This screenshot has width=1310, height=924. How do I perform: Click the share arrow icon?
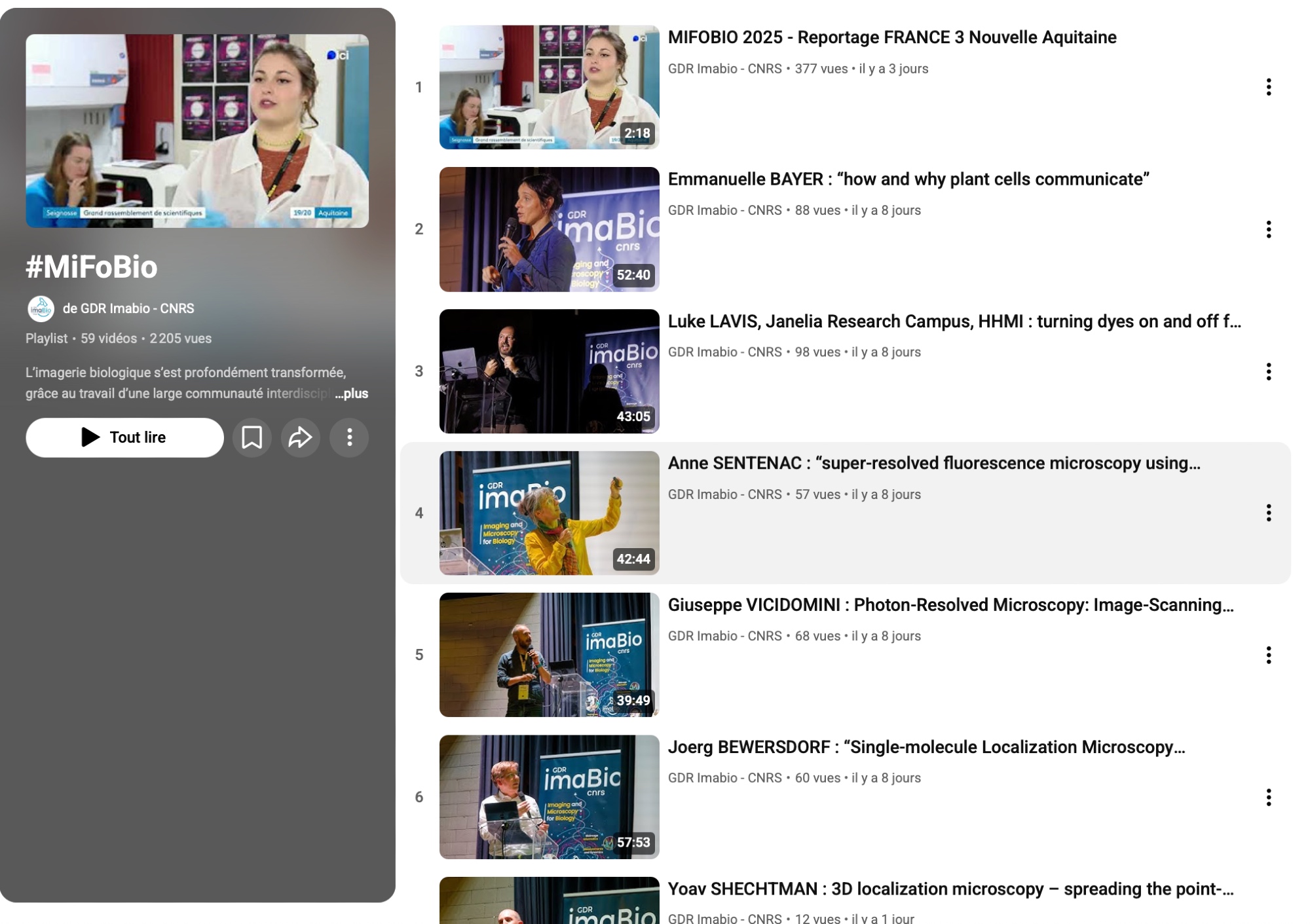(300, 437)
